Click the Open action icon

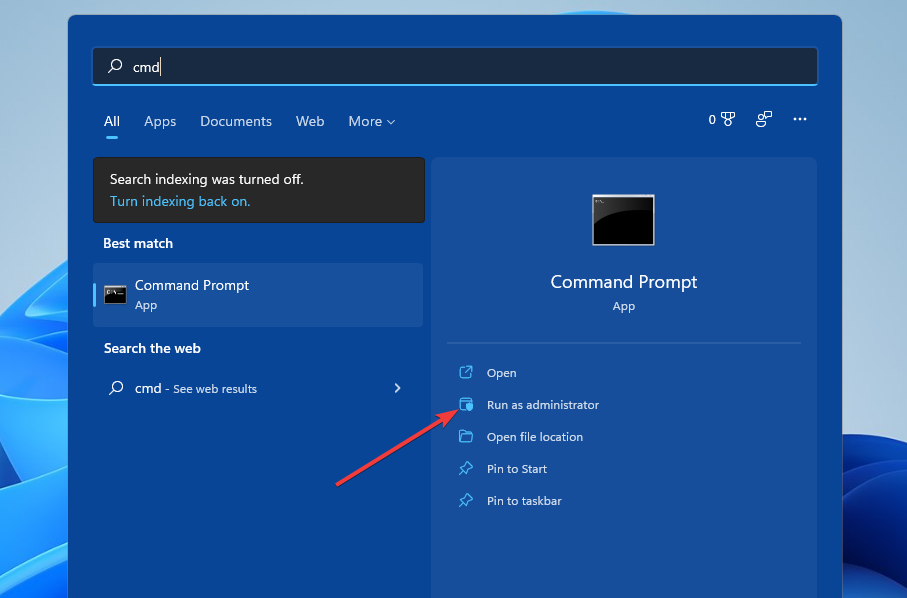[x=466, y=372]
